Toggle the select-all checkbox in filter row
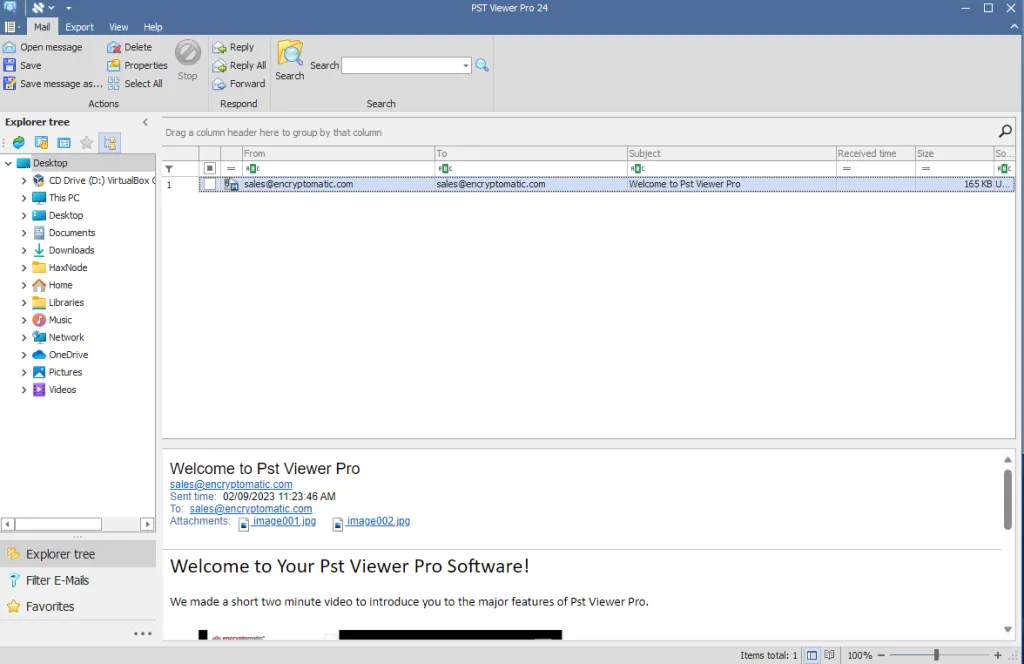Screen dimensions: 1024x664 (x=210, y=168)
